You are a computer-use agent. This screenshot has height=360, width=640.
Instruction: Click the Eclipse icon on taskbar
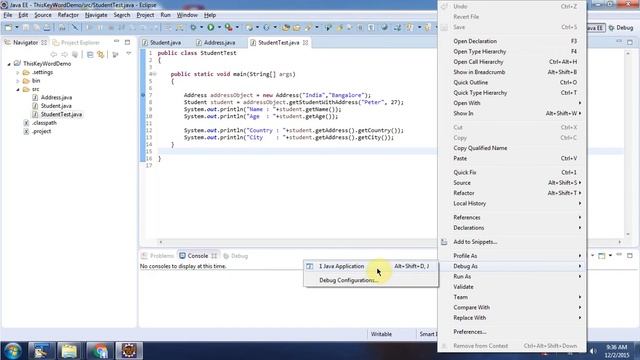click(x=129, y=351)
